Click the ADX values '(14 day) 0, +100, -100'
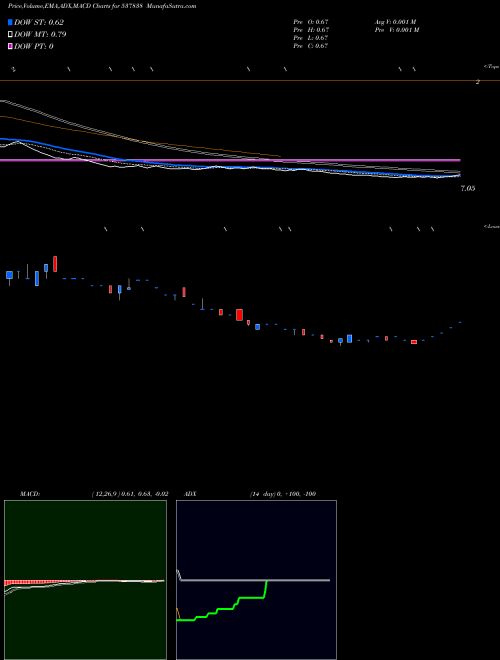Screen dimensions: 500x660 tap(283, 494)
